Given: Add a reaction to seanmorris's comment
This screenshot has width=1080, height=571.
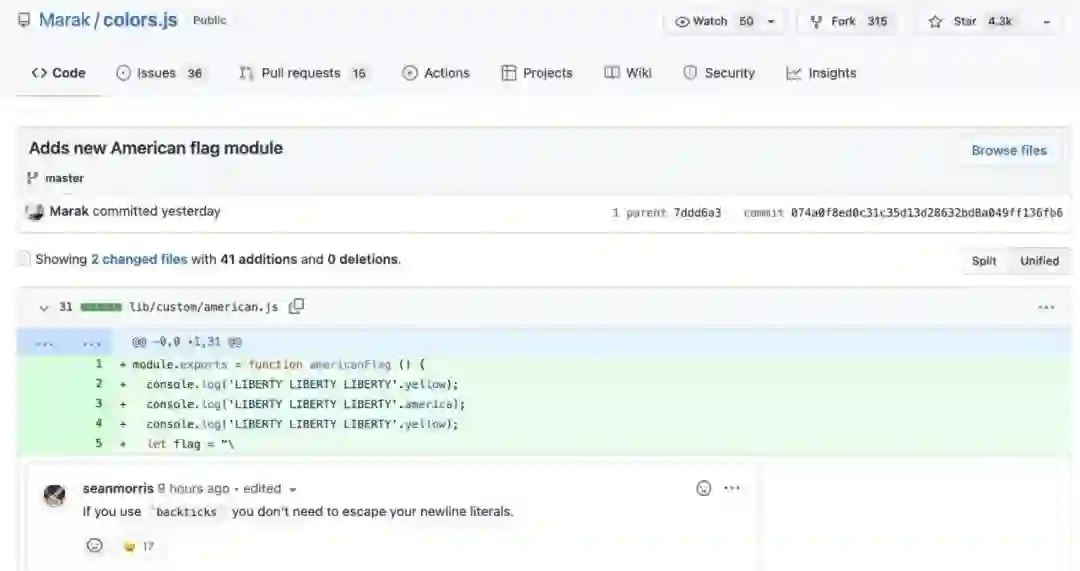Looking at the screenshot, I should [x=704, y=488].
